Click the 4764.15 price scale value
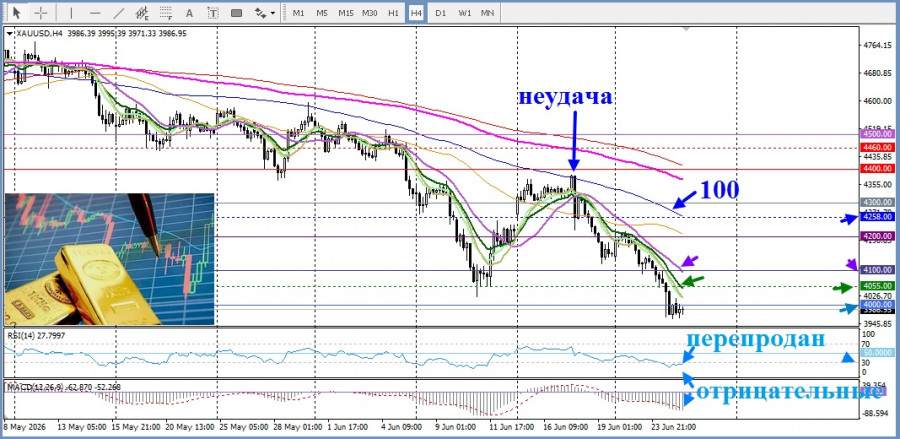The width and height of the screenshot is (900, 439). pyautogui.click(x=878, y=45)
